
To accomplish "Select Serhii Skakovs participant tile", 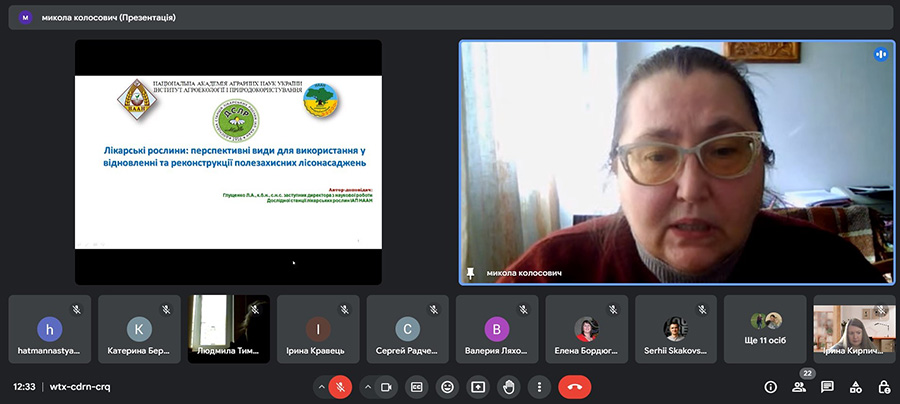I will (675, 329).
